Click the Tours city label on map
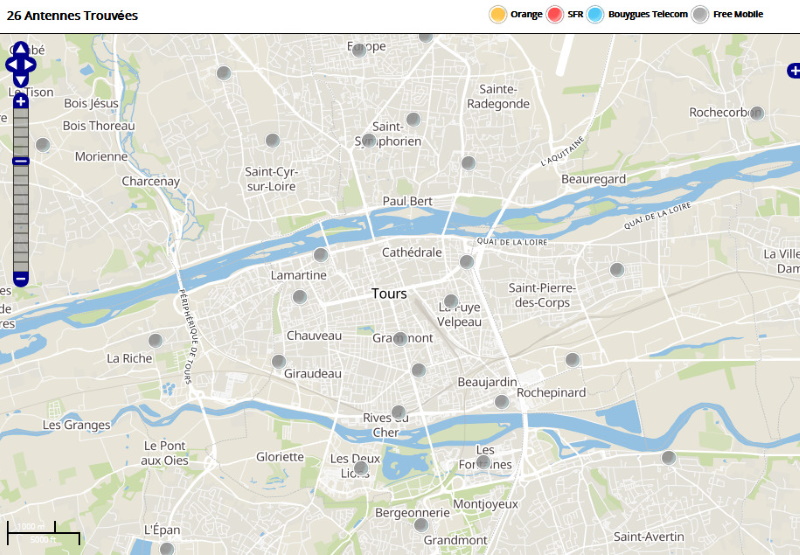This screenshot has width=800, height=555. pyautogui.click(x=389, y=294)
